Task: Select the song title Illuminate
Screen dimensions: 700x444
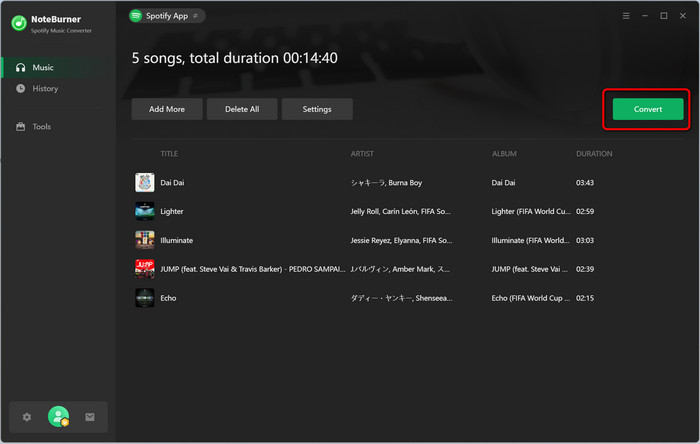Action: (x=177, y=241)
